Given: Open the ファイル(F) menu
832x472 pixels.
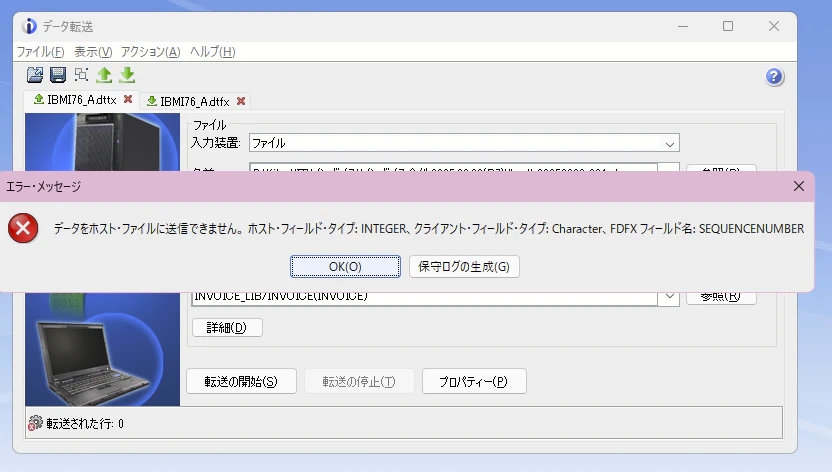Looking at the screenshot, I should [40, 52].
